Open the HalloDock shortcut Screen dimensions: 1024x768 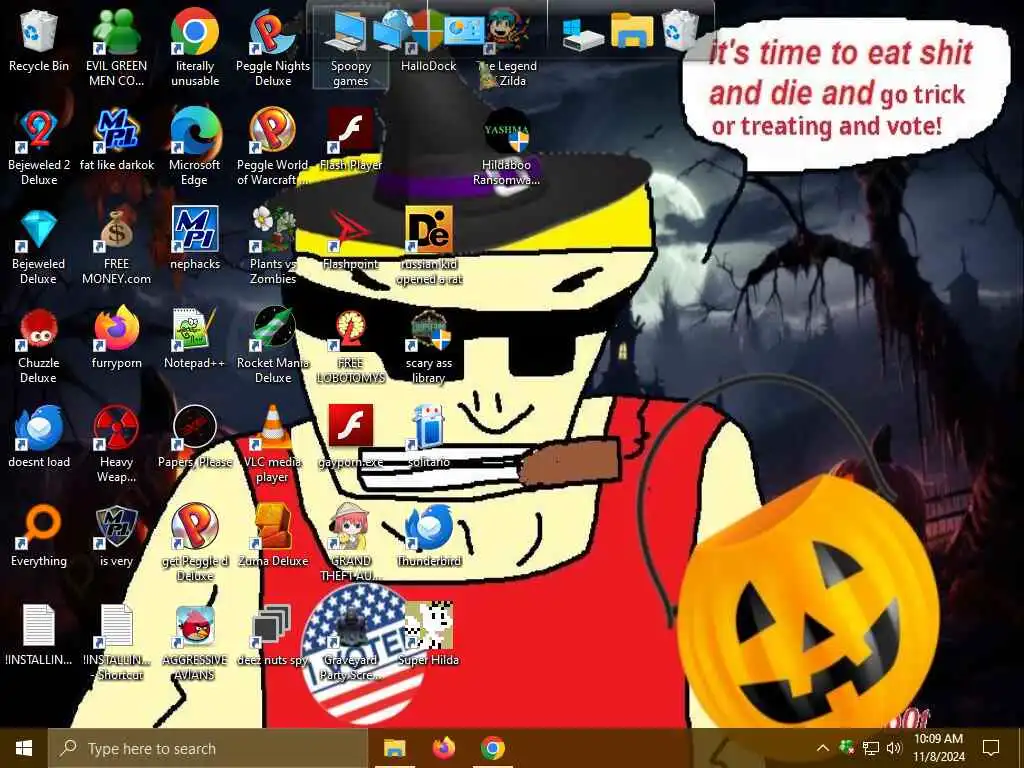428,39
